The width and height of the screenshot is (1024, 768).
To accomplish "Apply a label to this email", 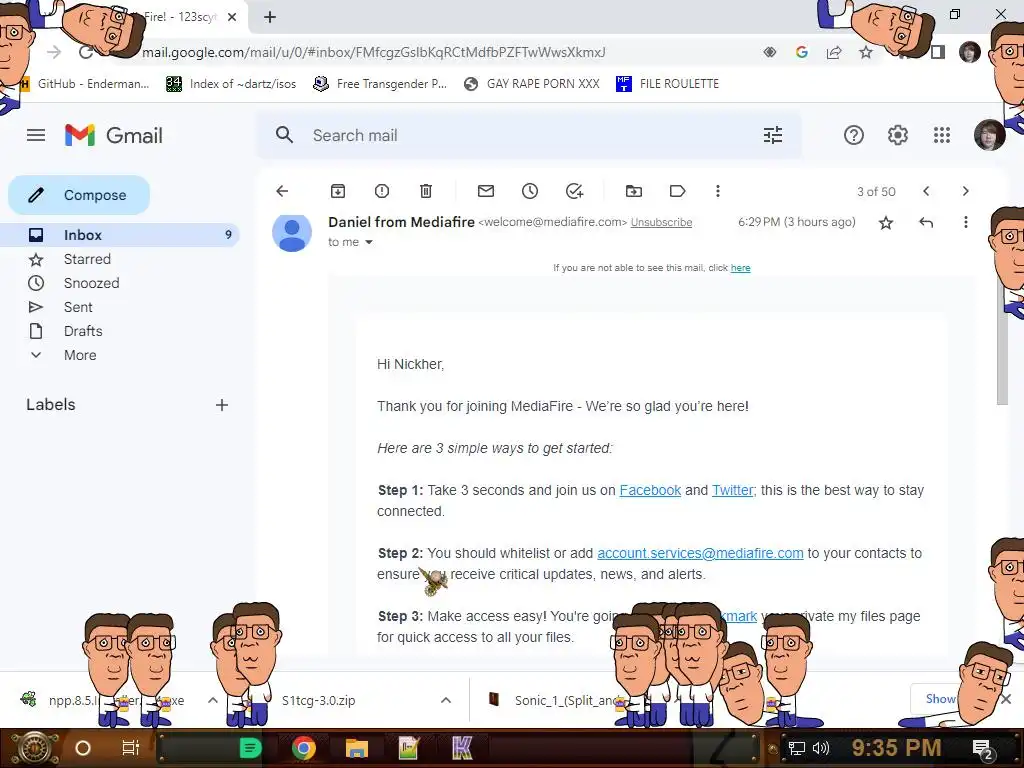I will pos(677,191).
